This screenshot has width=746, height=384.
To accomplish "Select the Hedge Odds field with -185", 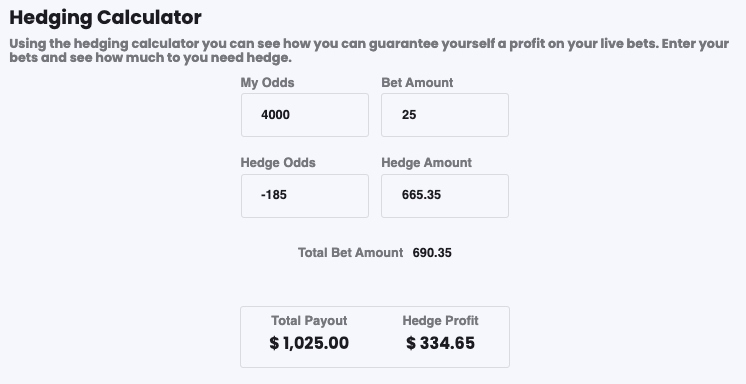I will [304, 196].
